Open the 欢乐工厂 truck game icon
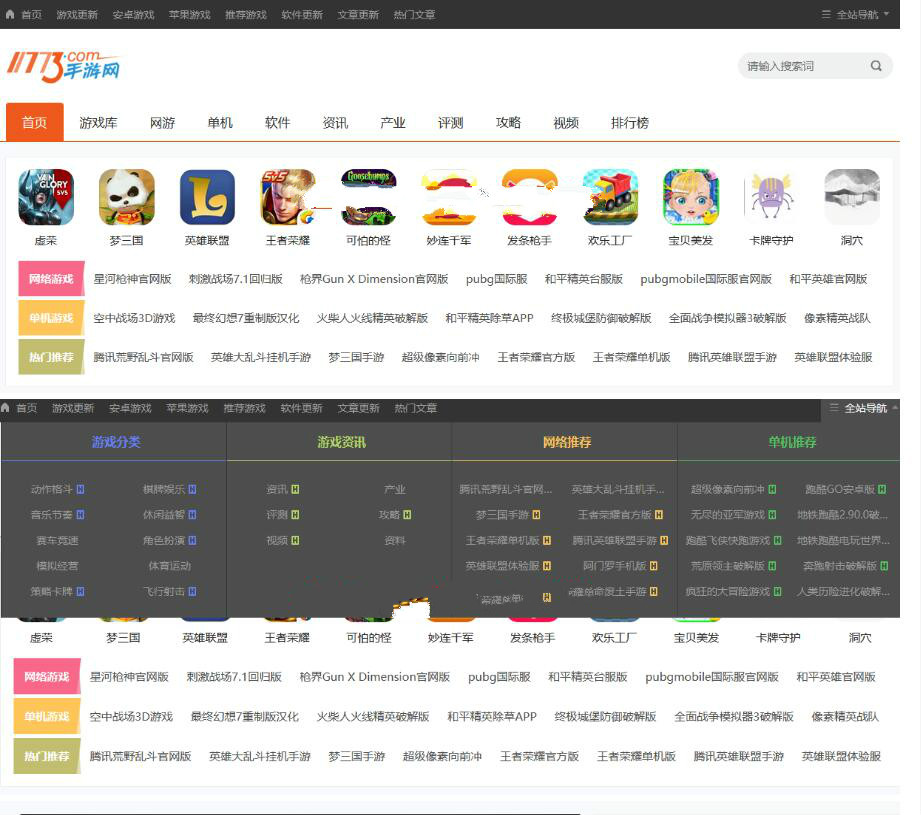The height and width of the screenshot is (815, 921). (x=610, y=197)
